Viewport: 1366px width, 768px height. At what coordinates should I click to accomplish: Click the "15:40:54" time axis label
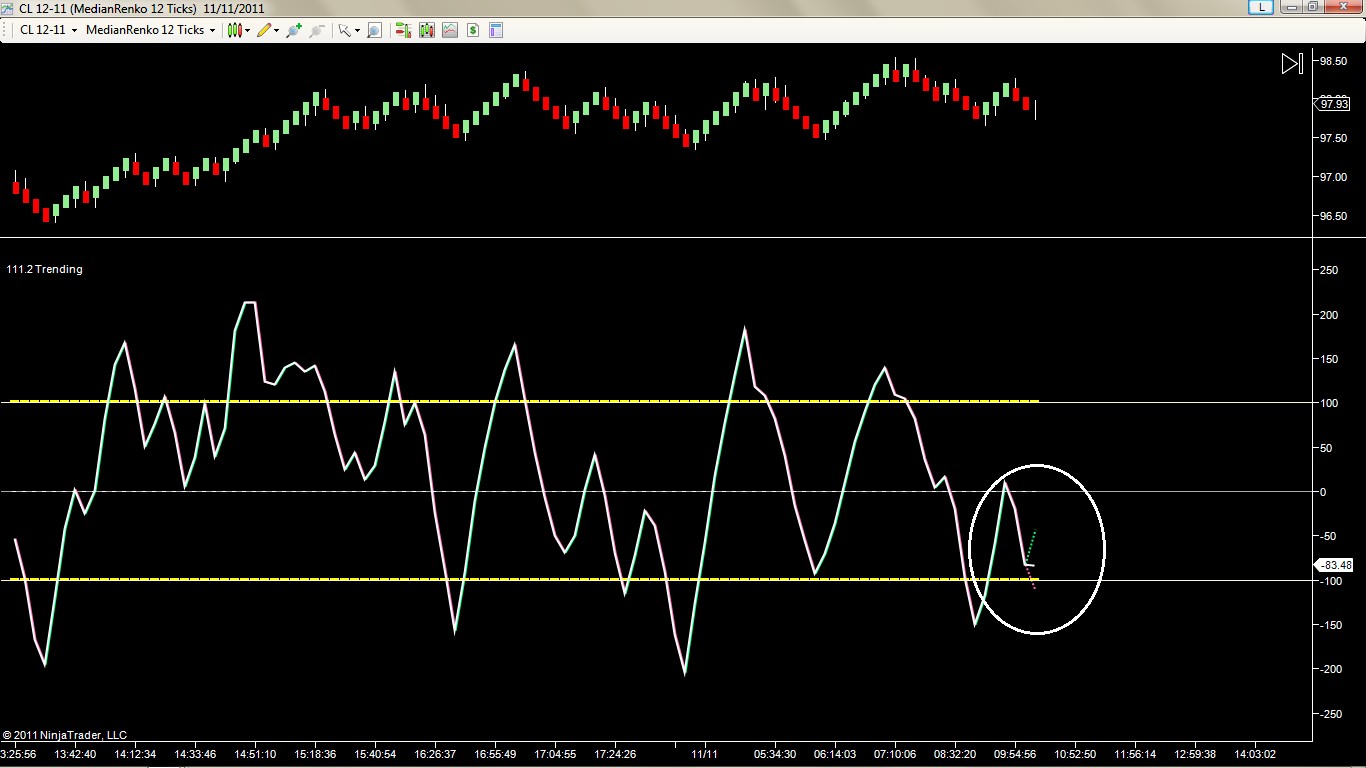pyautogui.click(x=375, y=754)
